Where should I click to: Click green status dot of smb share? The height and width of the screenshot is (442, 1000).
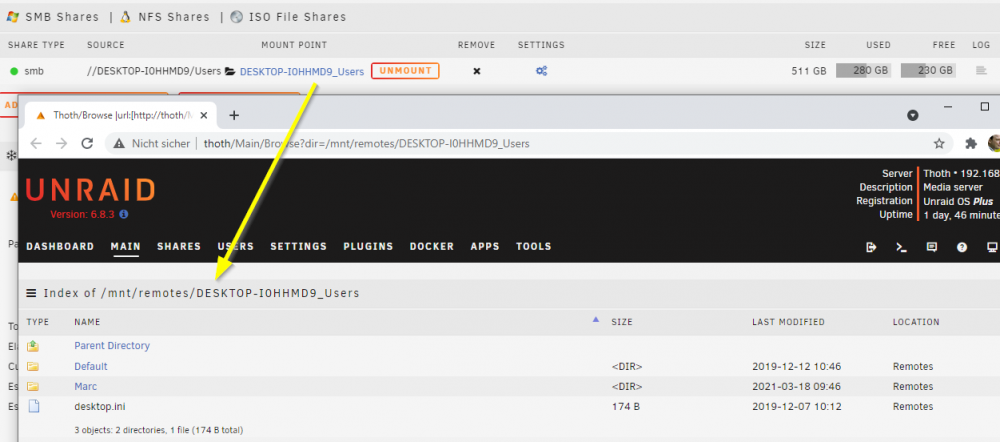click(x=14, y=71)
